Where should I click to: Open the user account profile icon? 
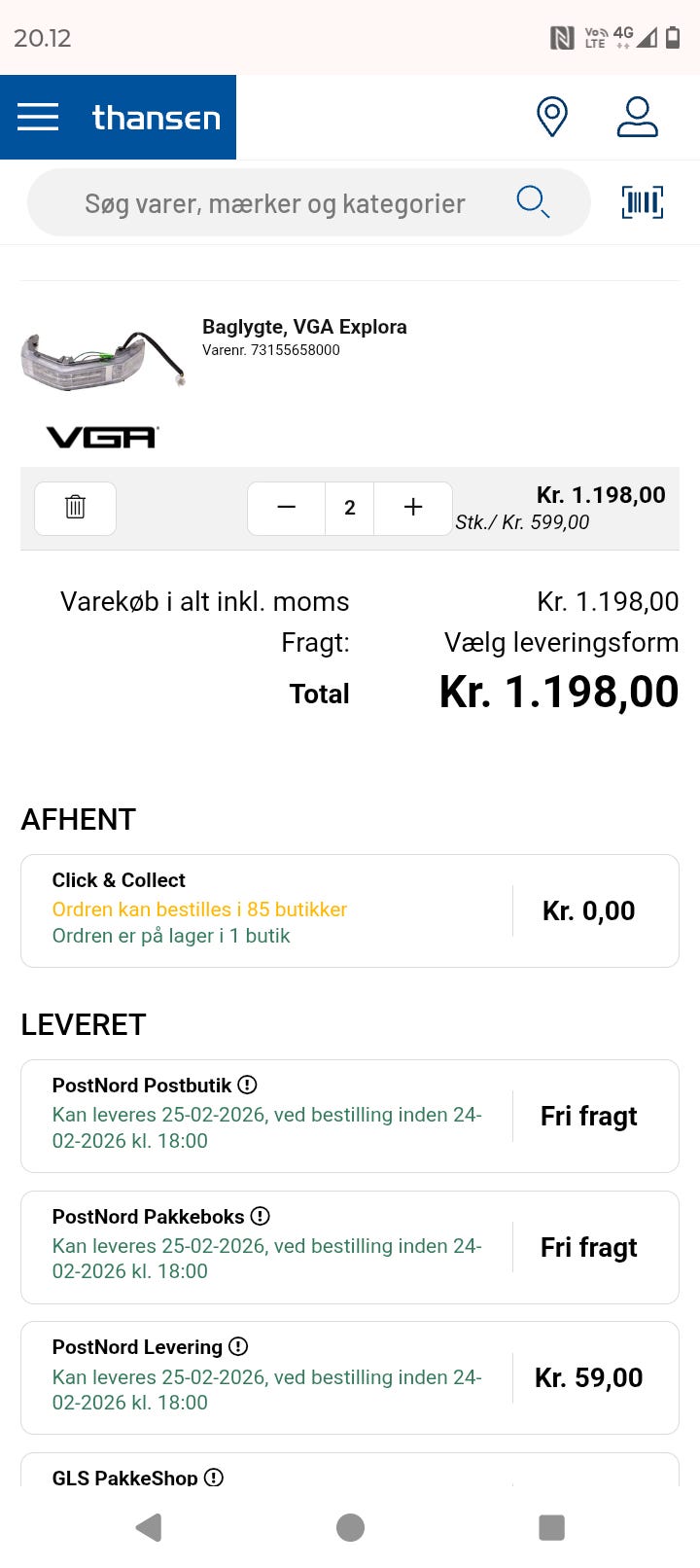click(637, 117)
